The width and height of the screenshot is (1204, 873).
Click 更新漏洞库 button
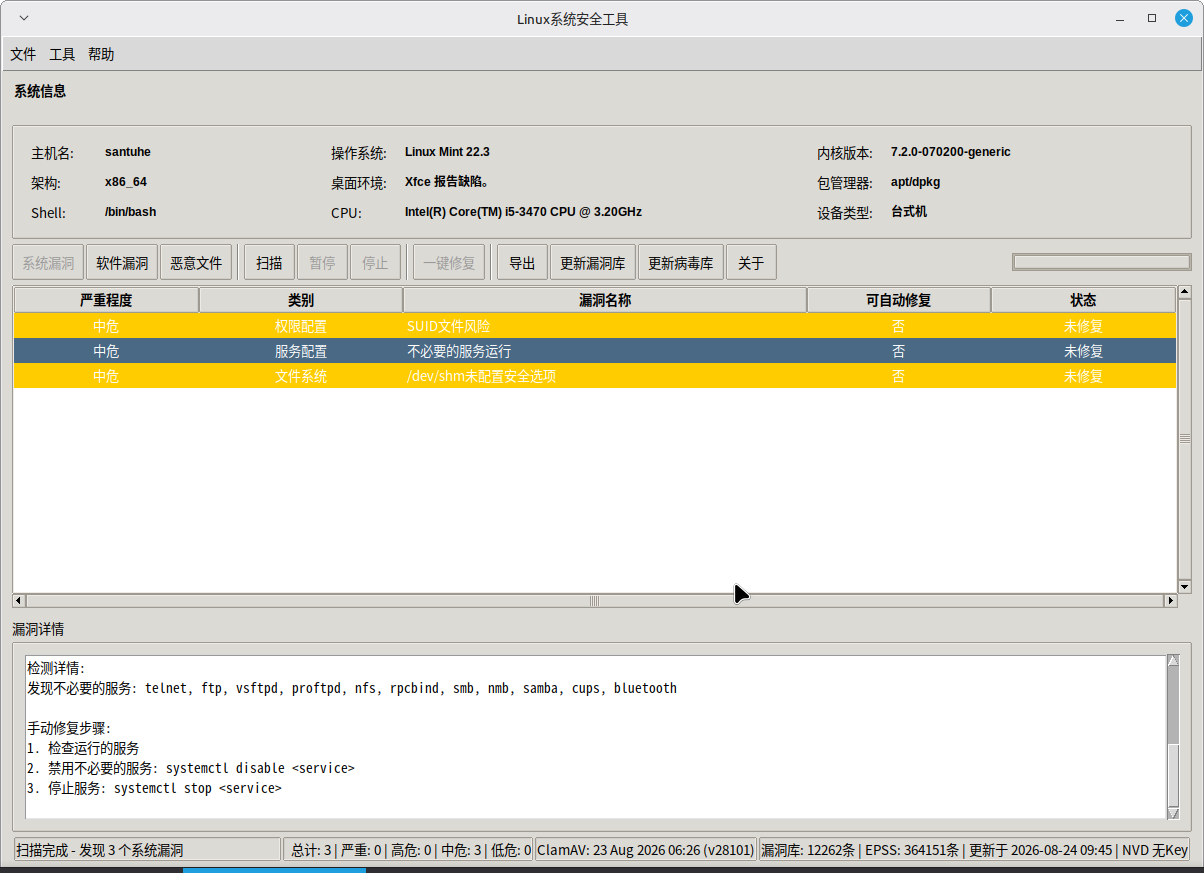pos(593,263)
